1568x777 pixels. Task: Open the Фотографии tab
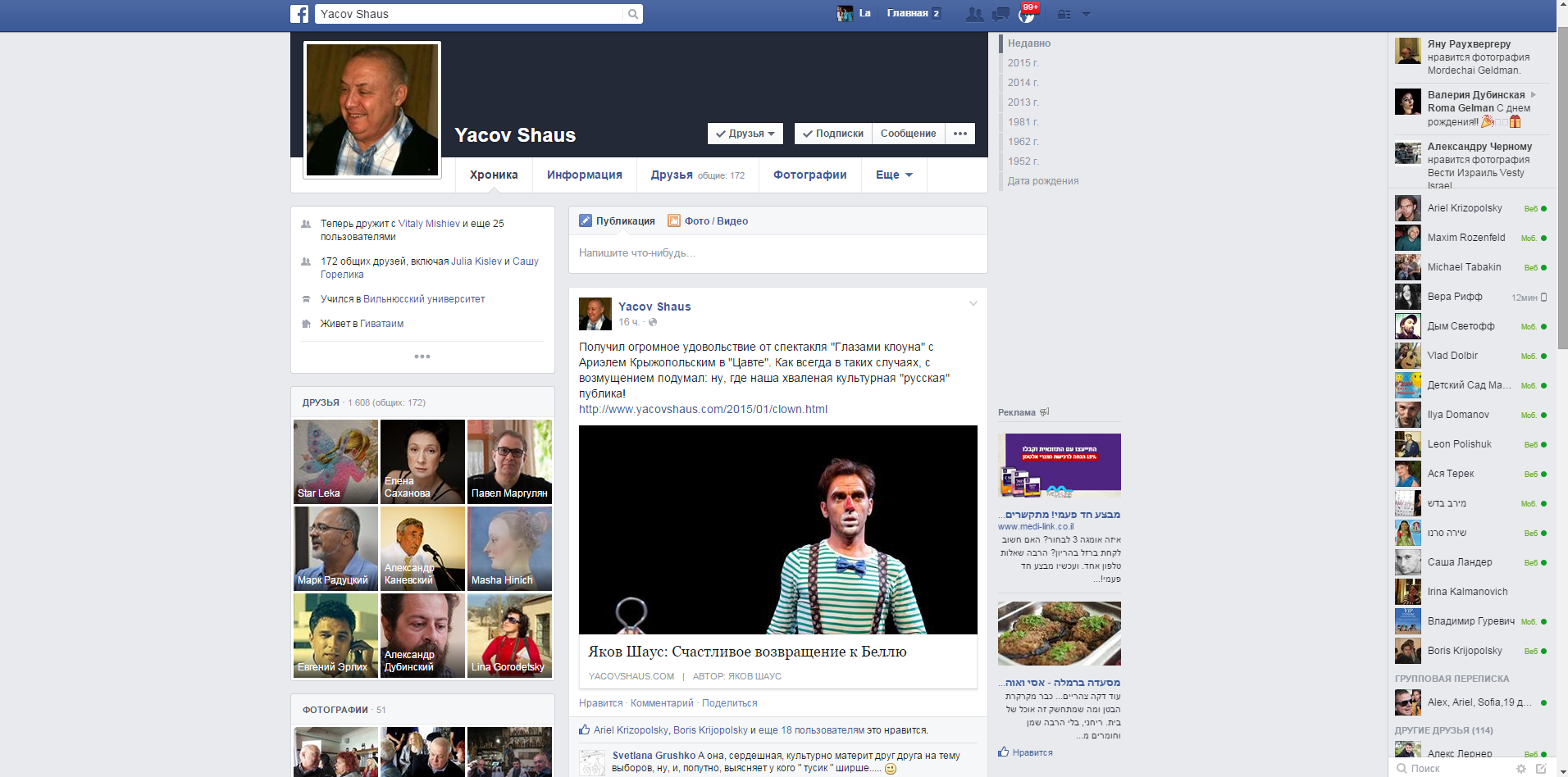(809, 175)
